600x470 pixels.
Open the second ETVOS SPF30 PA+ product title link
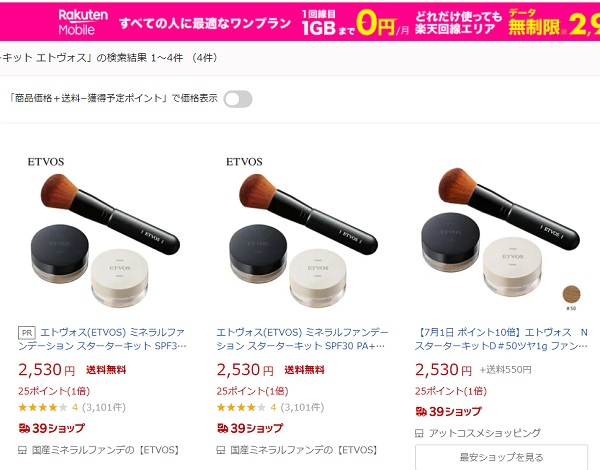point(302,339)
